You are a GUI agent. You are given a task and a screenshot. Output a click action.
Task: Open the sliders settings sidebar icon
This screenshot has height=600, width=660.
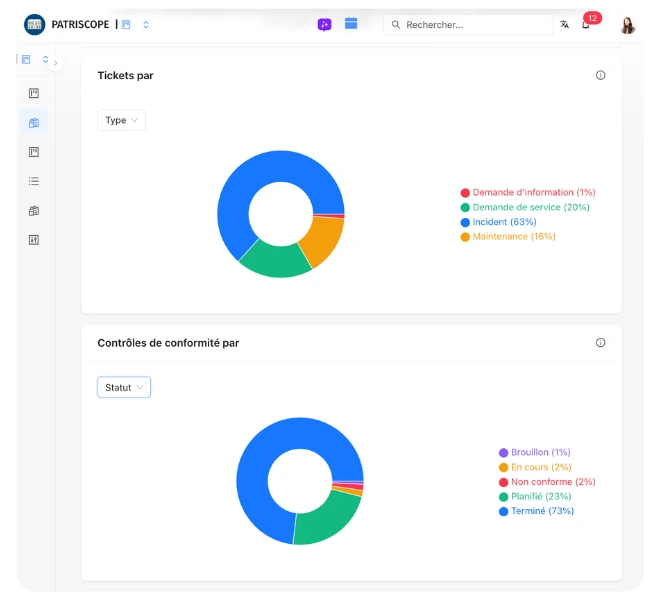point(34,240)
